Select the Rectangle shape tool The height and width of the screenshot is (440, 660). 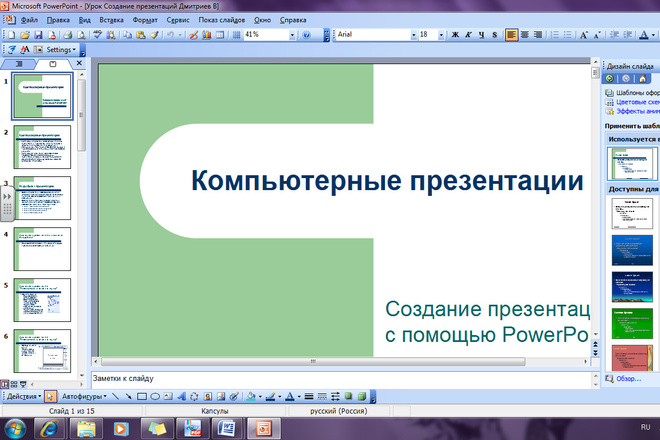142,396
